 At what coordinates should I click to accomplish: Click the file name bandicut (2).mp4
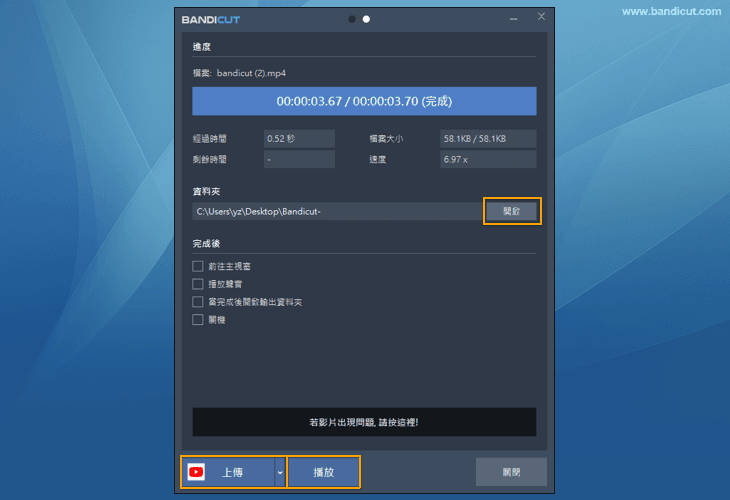[x=251, y=73]
